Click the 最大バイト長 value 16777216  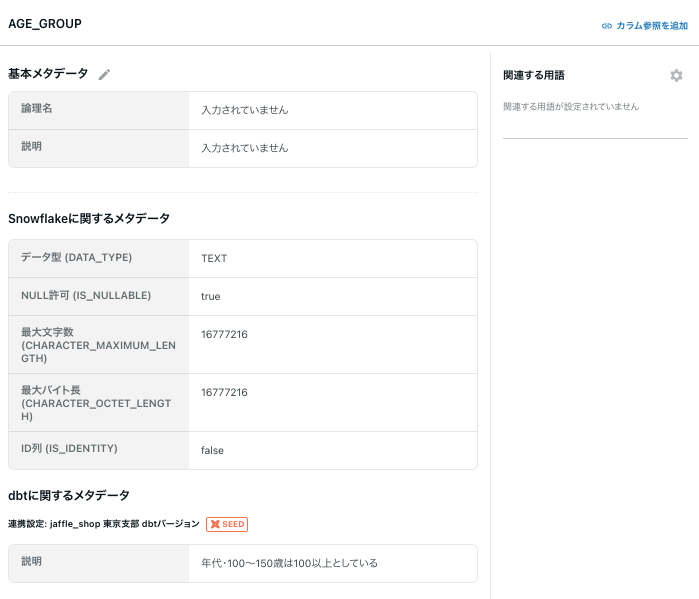click(224, 392)
